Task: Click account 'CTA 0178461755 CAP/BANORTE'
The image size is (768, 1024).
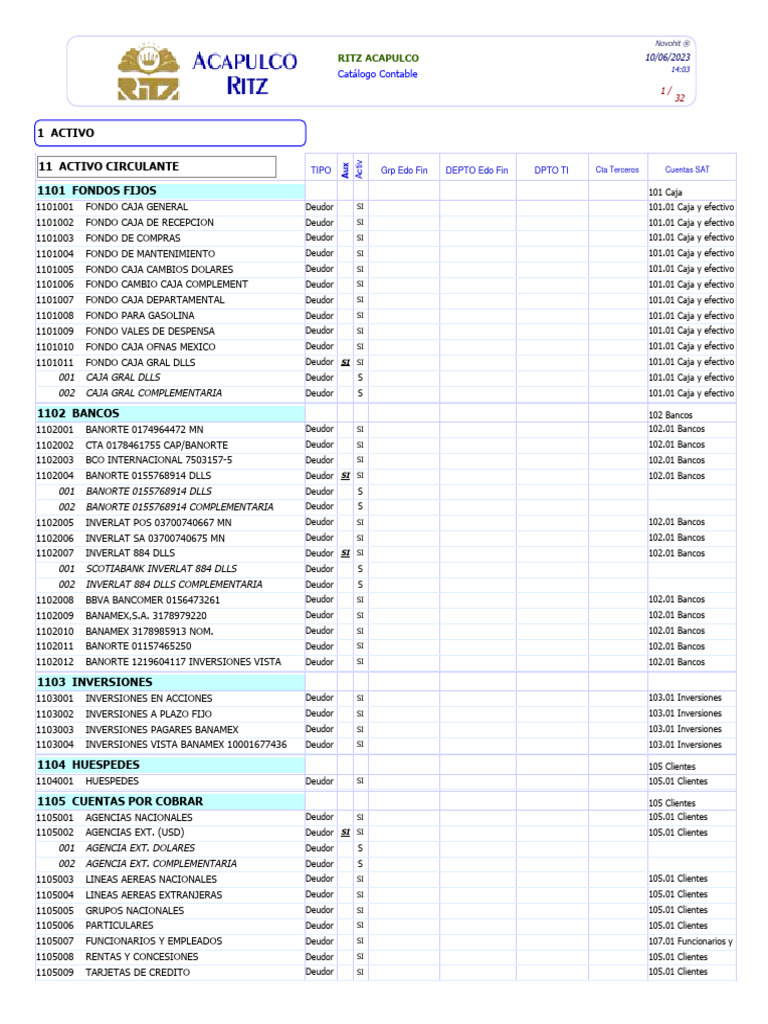Action: point(157,445)
